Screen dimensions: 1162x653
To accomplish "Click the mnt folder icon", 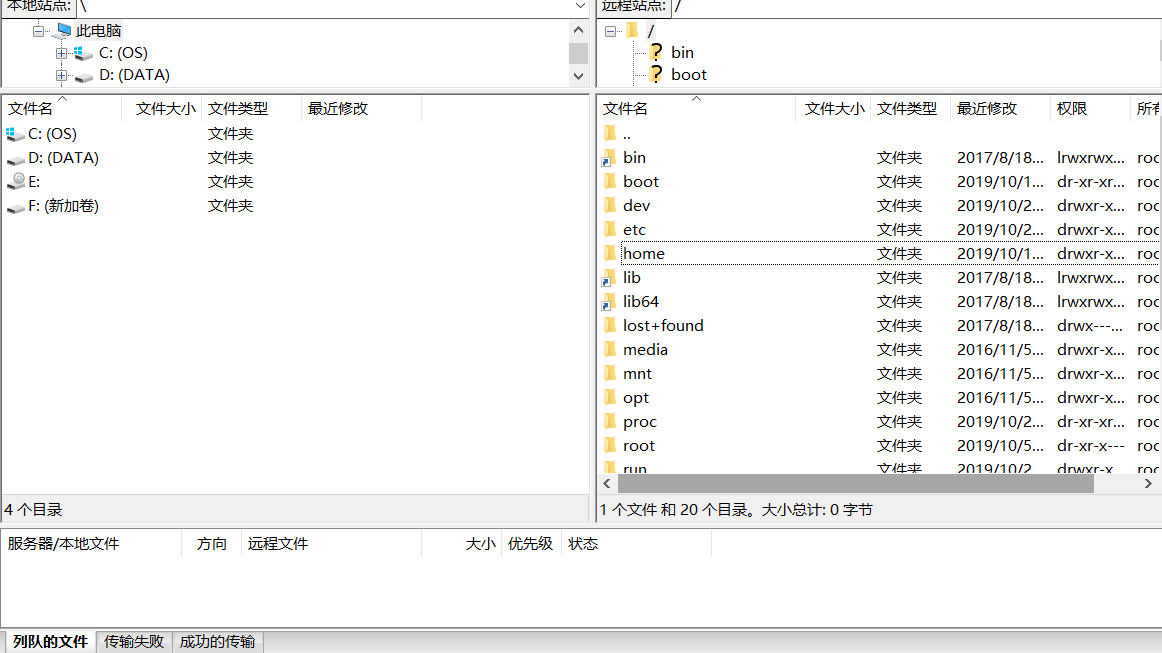I will click(610, 374).
